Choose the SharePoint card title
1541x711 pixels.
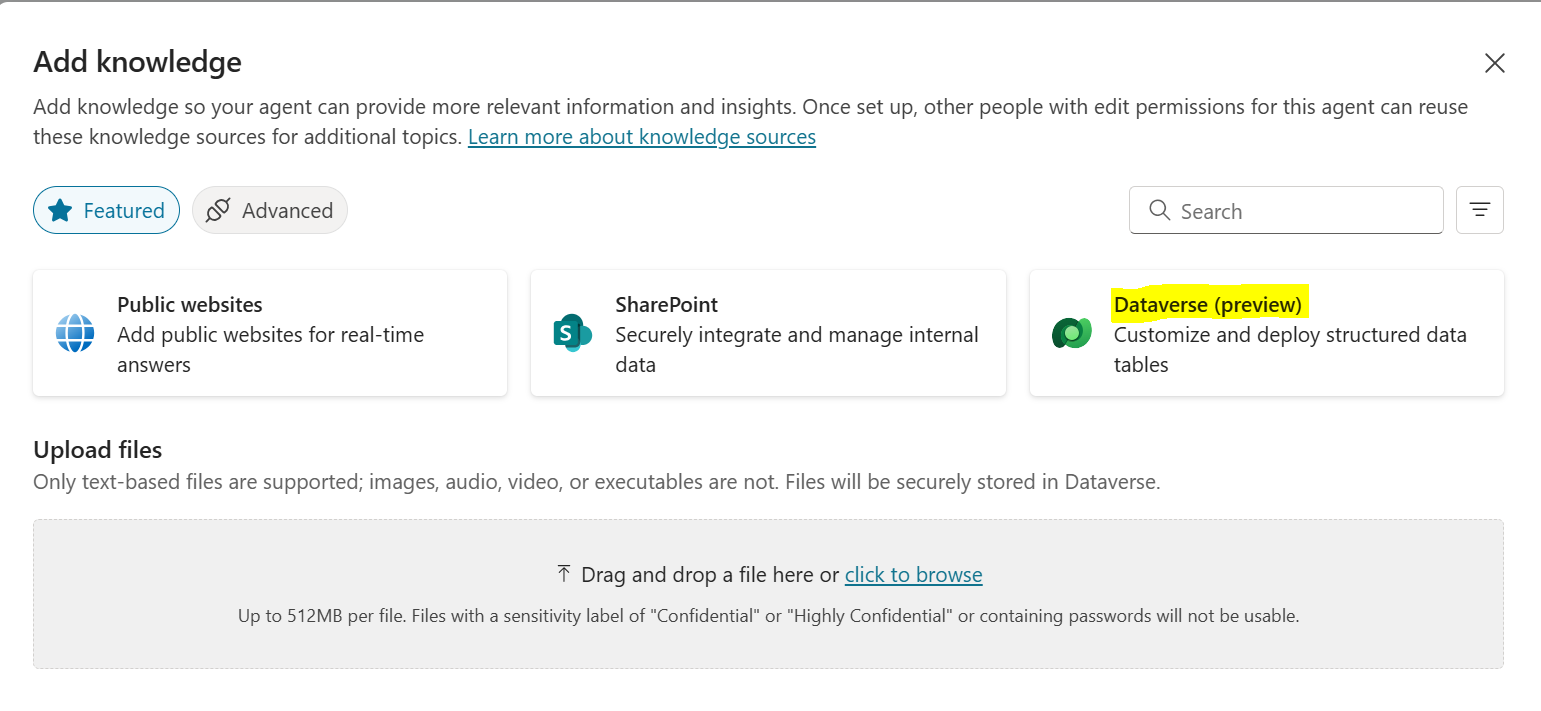coord(666,304)
